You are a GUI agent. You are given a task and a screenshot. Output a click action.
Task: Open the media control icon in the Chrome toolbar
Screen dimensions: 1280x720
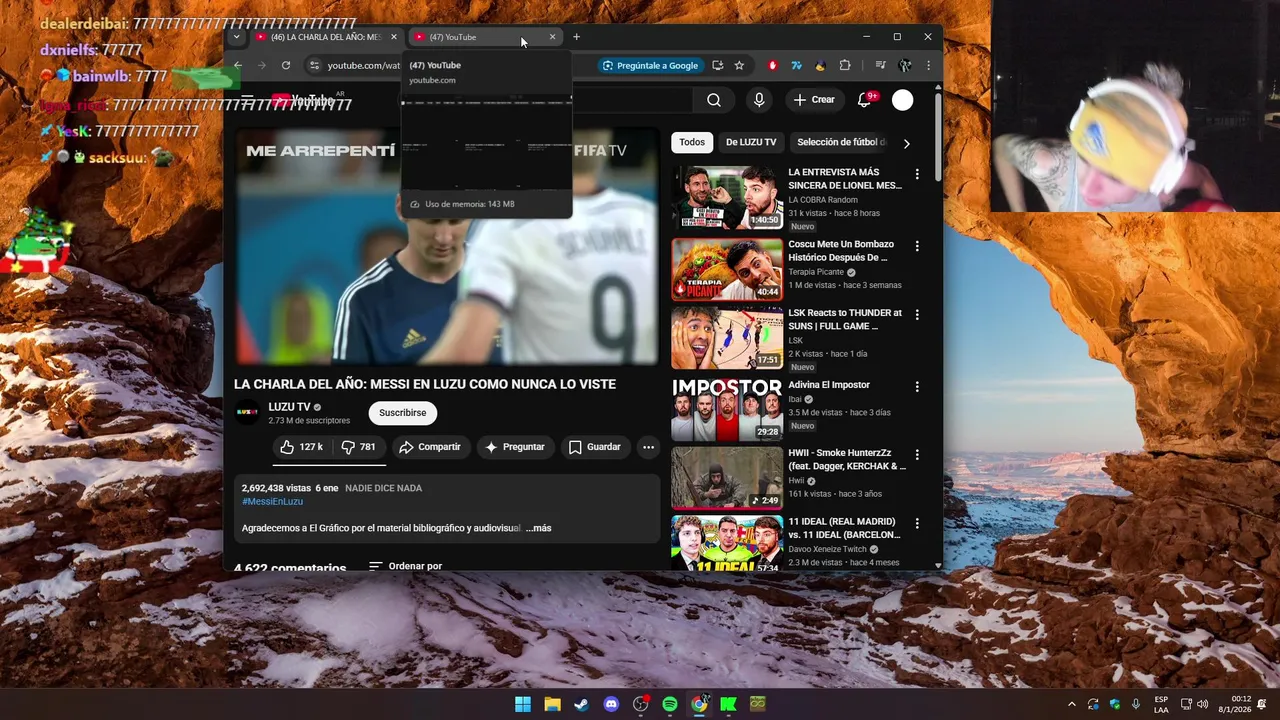click(880, 66)
